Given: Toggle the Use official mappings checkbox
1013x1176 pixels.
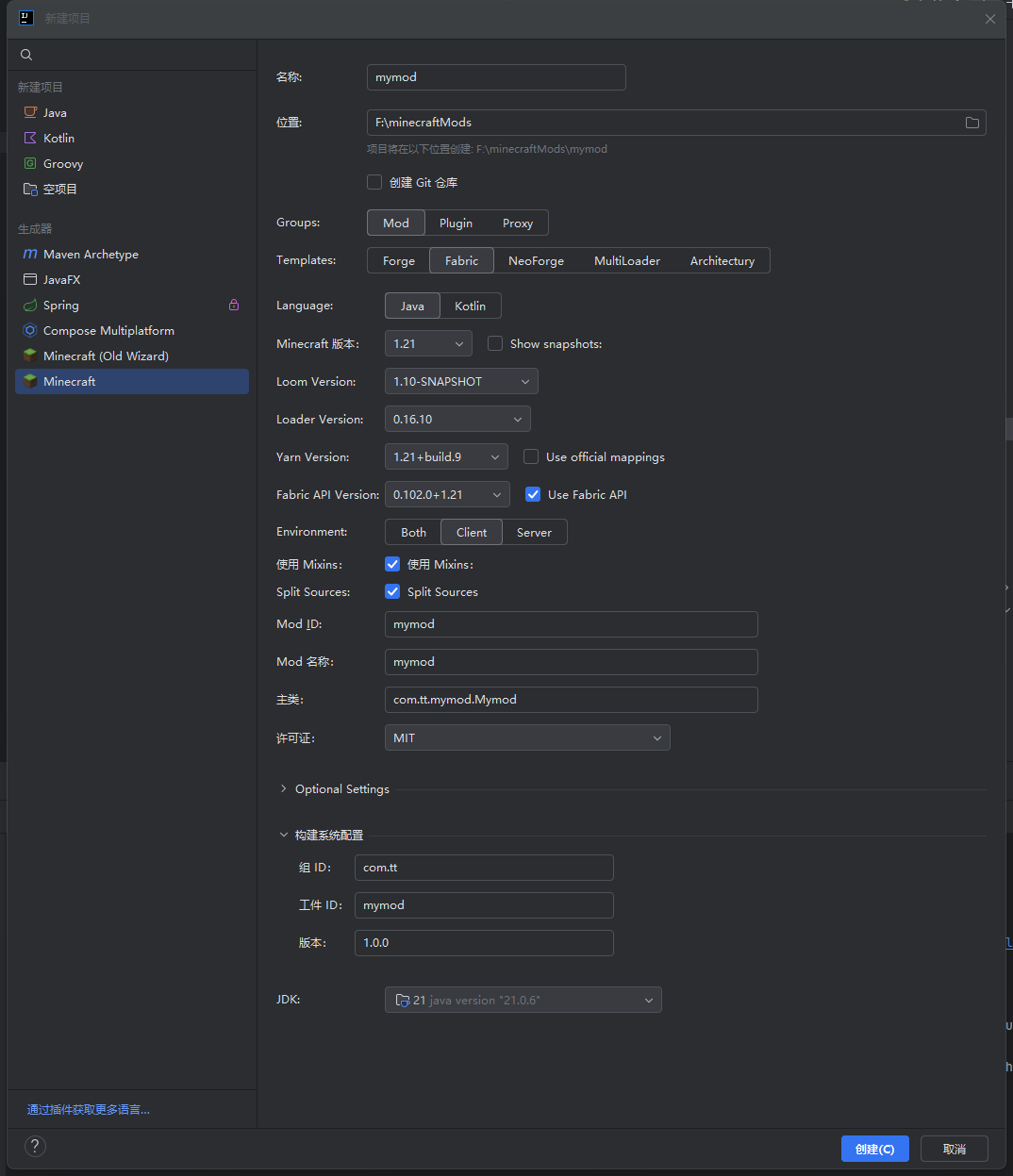Looking at the screenshot, I should [531, 456].
